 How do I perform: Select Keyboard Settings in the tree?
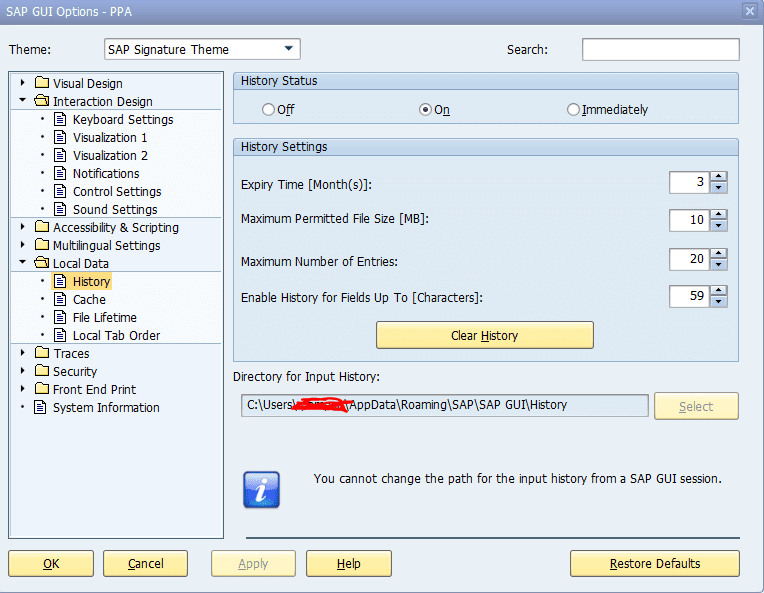click(x=123, y=119)
